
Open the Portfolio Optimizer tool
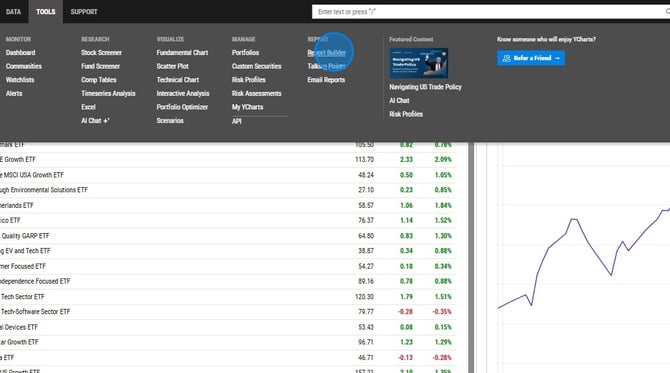coord(182,107)
